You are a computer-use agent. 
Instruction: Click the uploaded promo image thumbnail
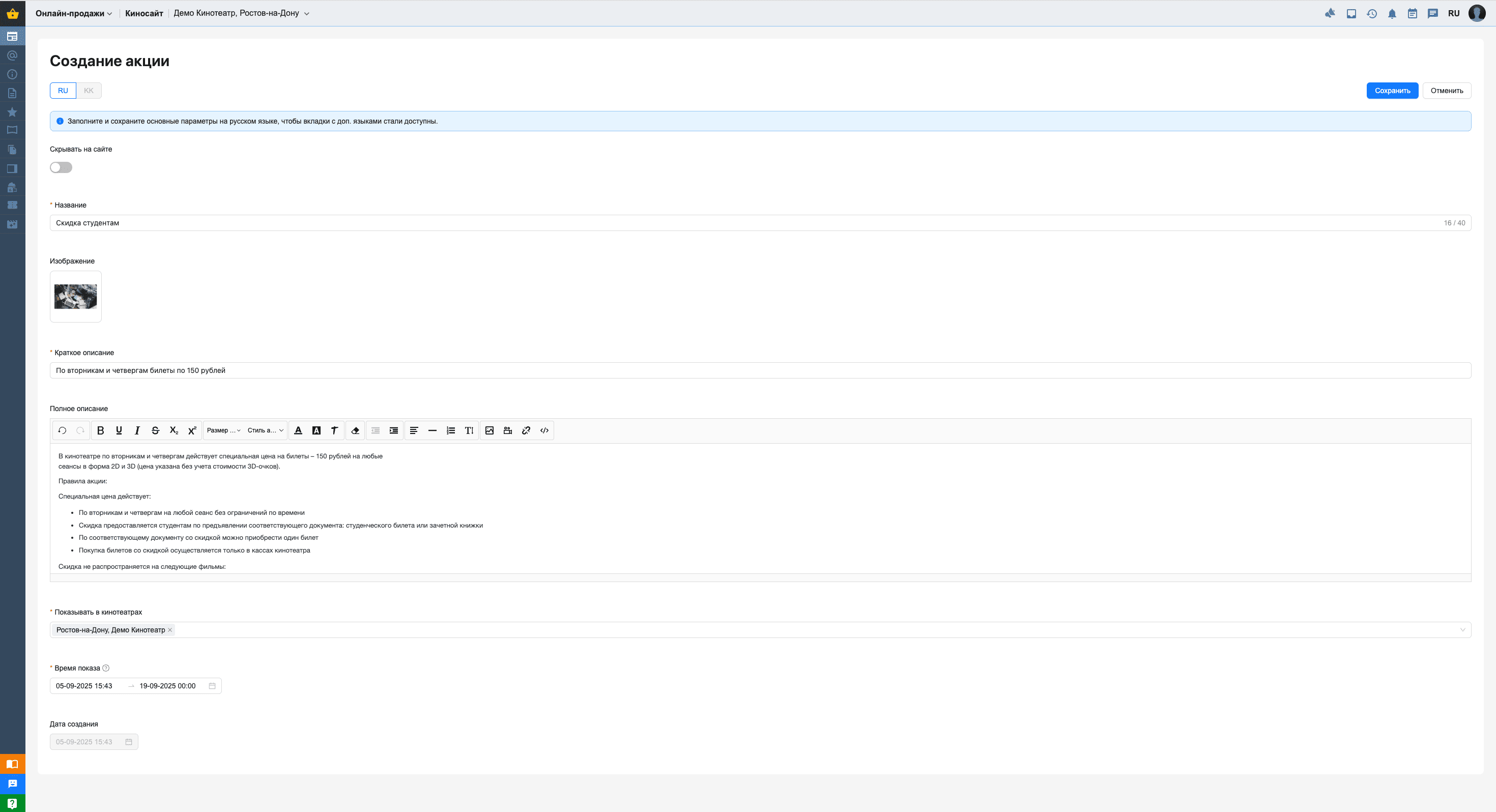[75, 296]
